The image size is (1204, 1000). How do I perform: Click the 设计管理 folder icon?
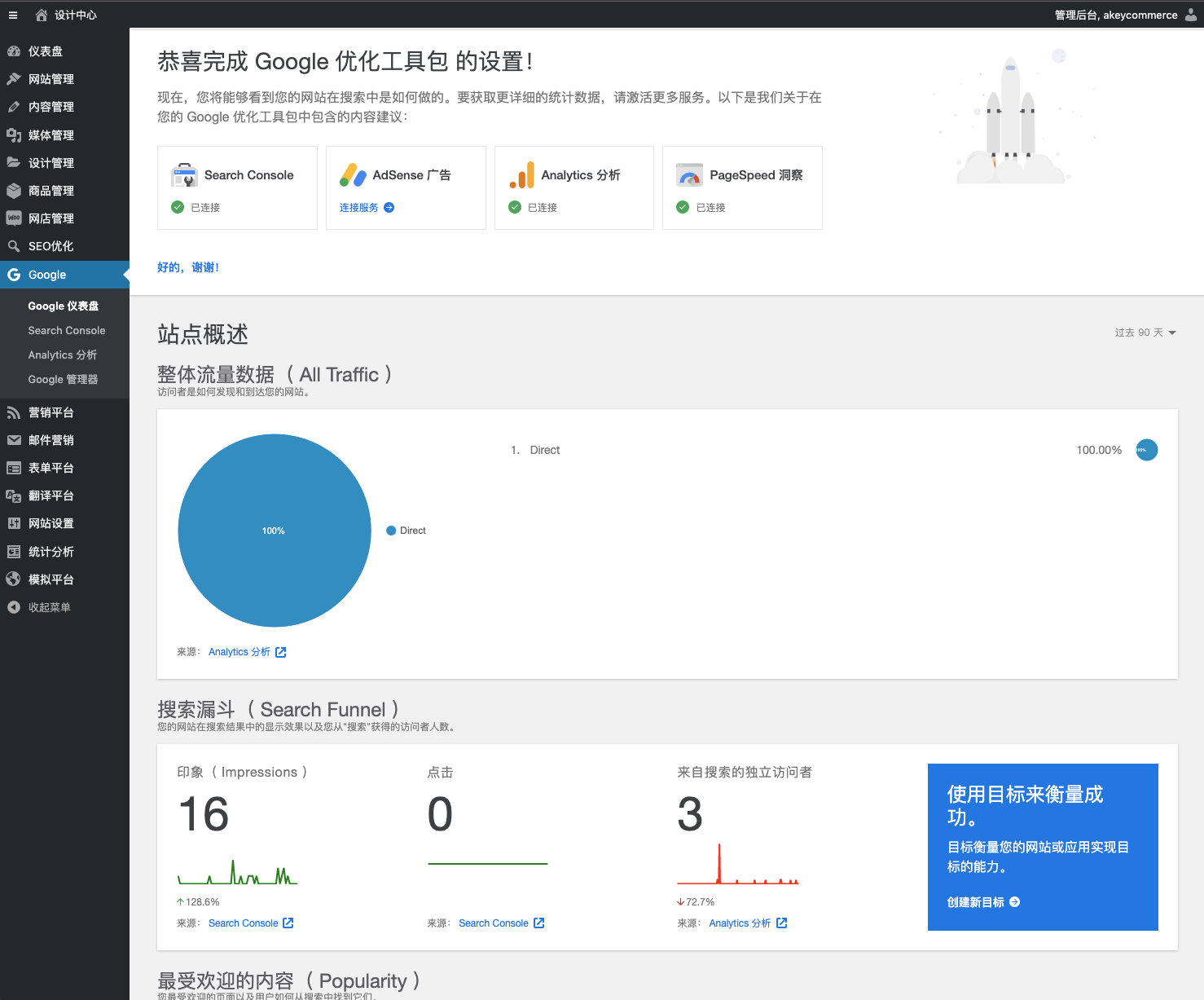[14, 163]
